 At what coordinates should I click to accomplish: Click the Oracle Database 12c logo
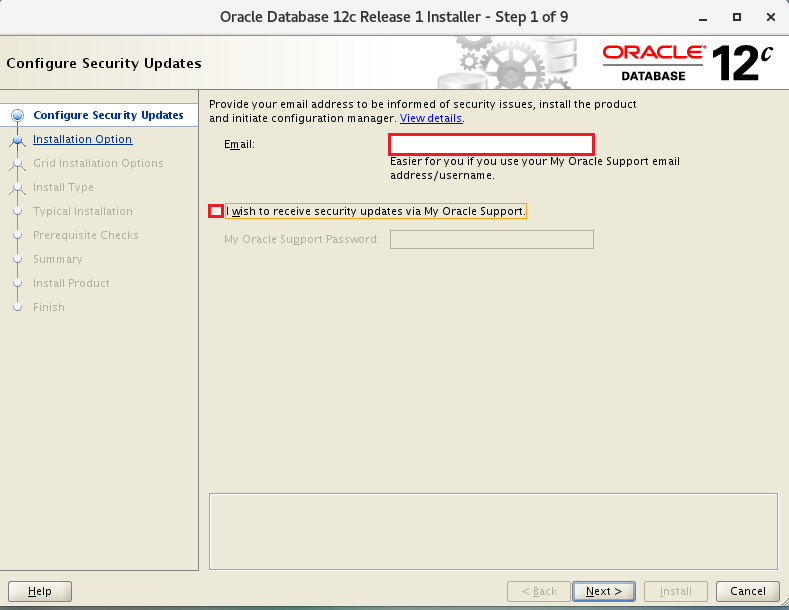click(x=687, y=63)
